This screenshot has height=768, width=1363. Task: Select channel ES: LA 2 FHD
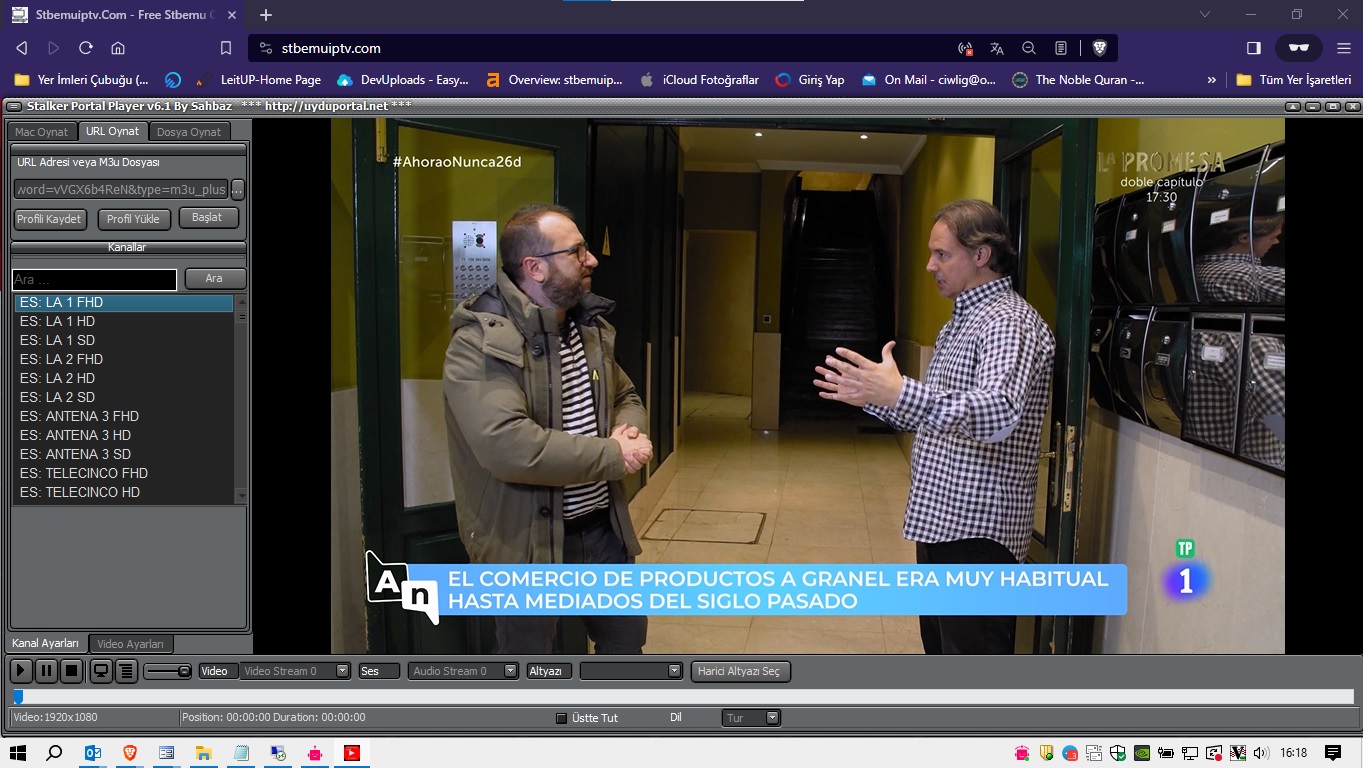pyautogui.click(x=124, y=359)
